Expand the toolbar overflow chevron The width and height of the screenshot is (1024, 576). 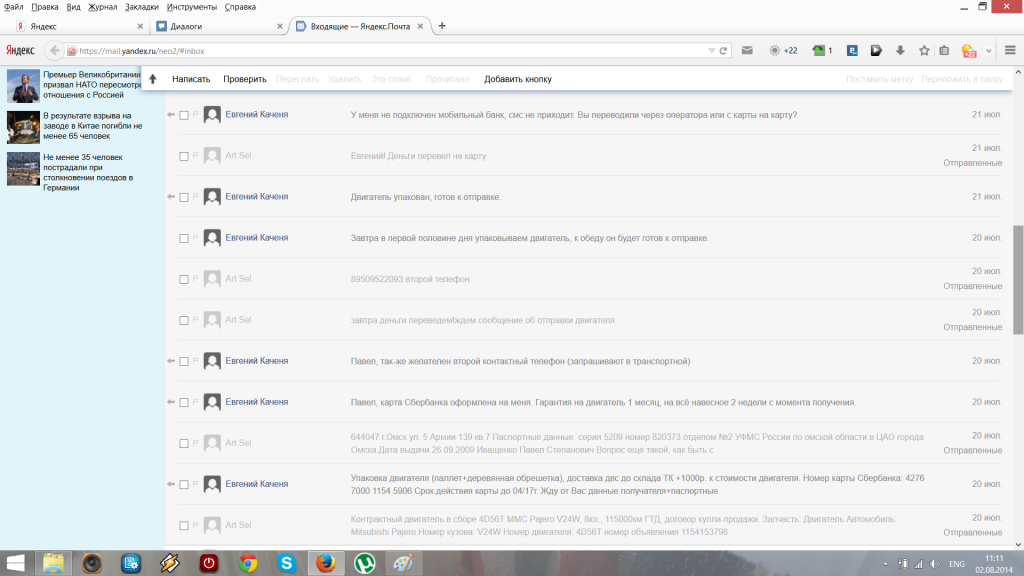(x=989, y=50)
